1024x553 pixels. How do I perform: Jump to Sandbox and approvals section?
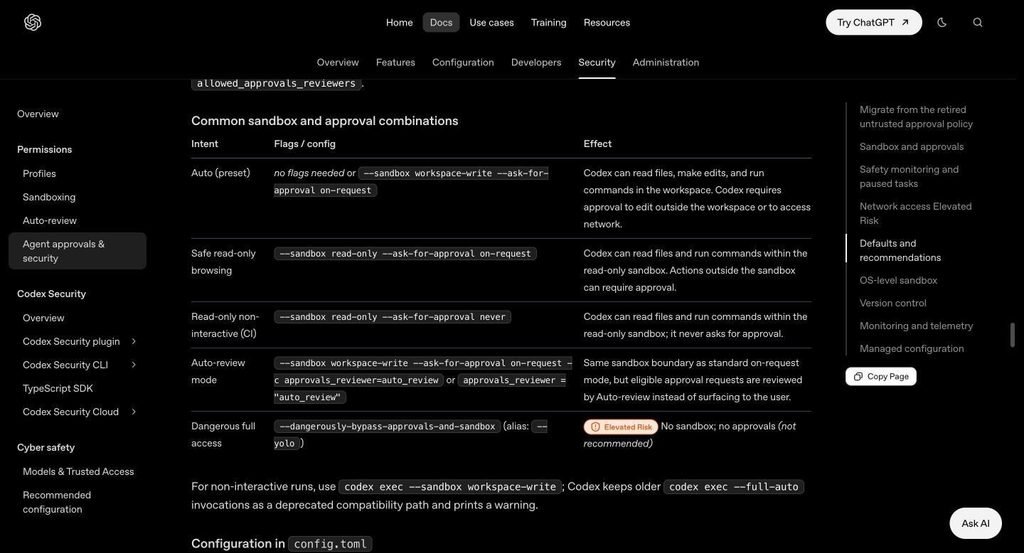(x=911, y=146)
